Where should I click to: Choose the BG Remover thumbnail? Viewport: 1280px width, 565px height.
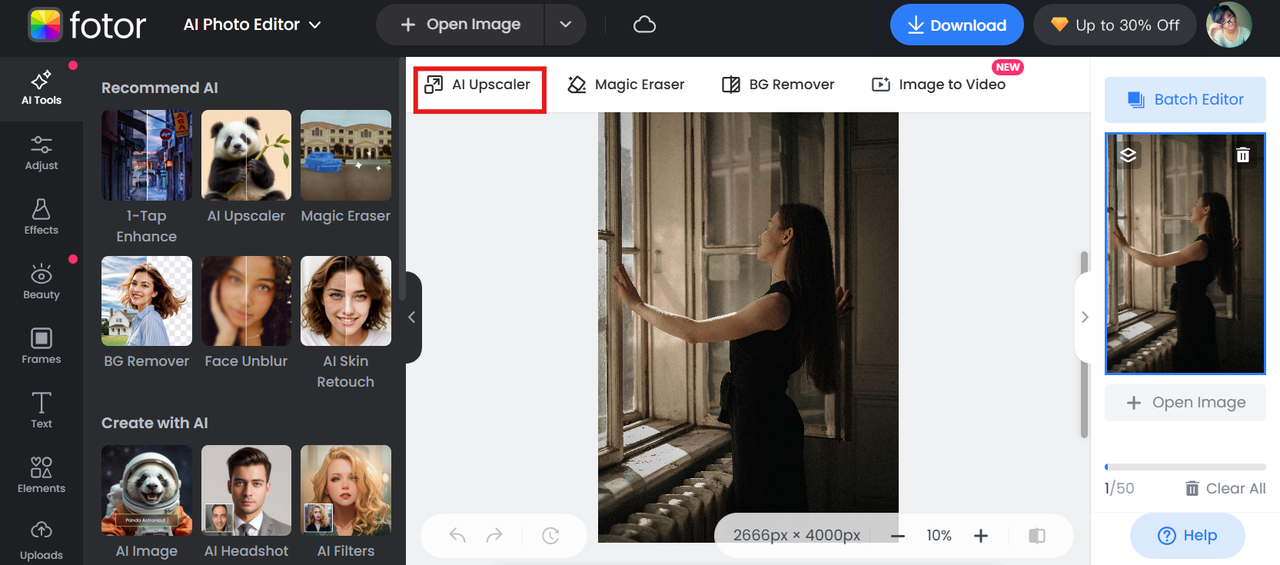click(146, 301)
